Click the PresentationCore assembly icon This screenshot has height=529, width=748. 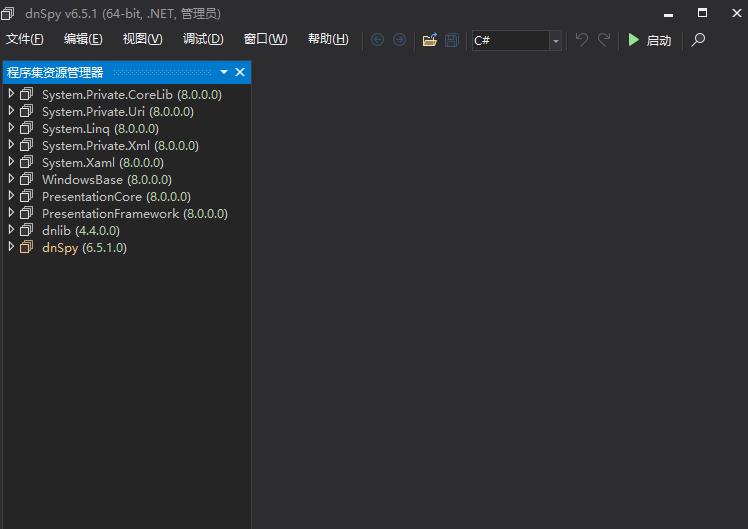(x=27, y=196)
